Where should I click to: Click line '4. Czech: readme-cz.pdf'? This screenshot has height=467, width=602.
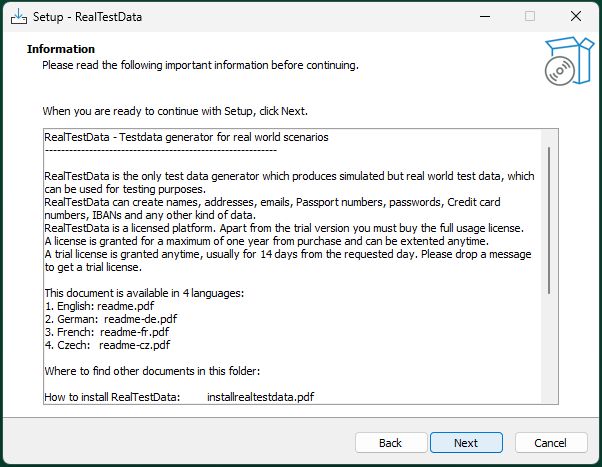(x=107, y=345)
